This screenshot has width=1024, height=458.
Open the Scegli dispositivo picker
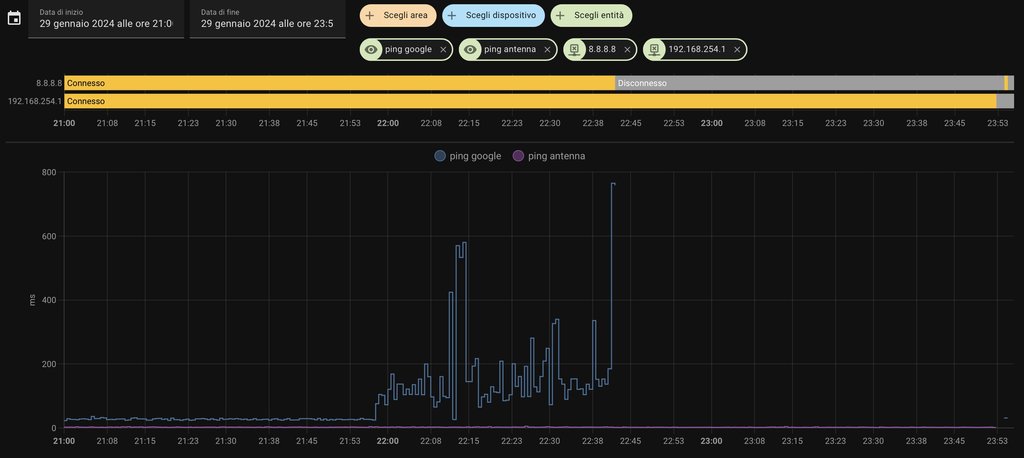[493, 15]
